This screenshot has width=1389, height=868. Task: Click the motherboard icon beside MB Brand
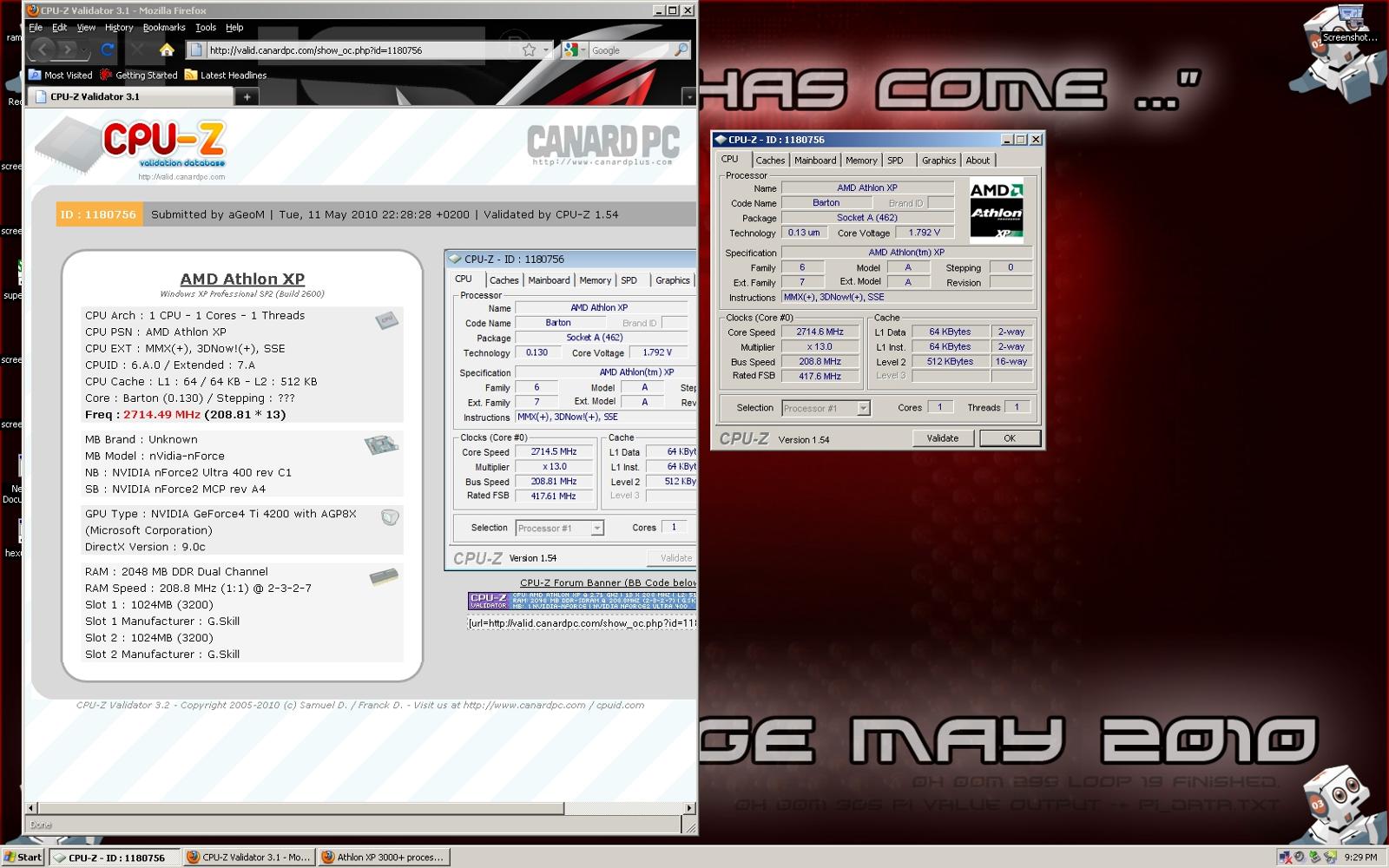[381, 445]
